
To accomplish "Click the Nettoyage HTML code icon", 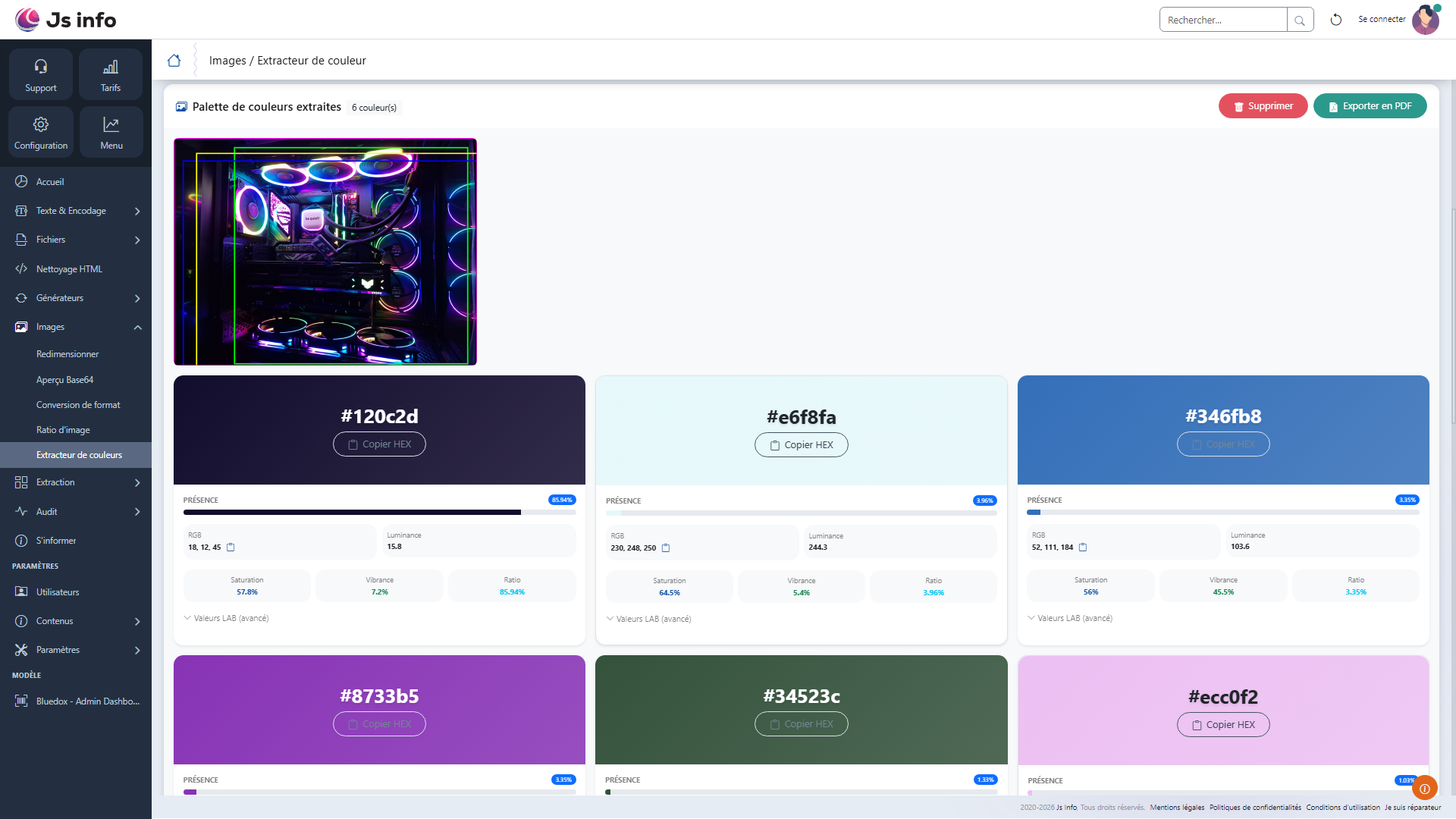I will [x=21, y=269].
